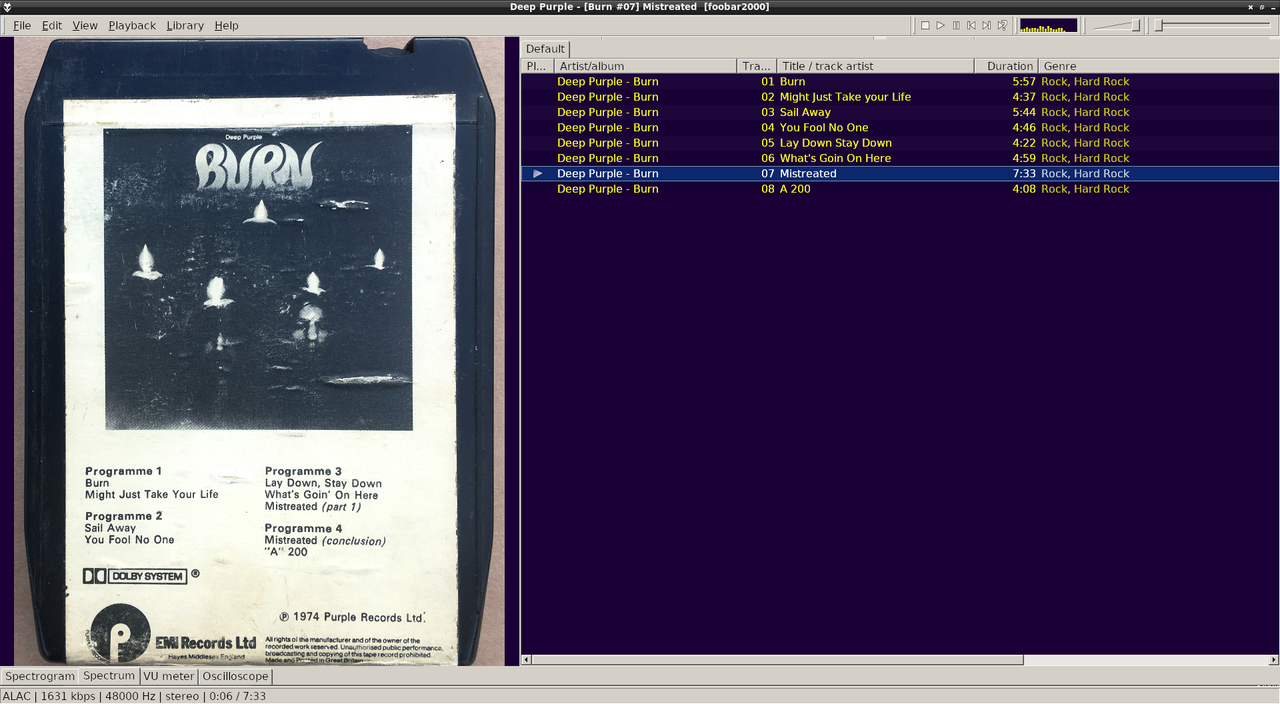Click the status bar playback info

coord(133,696)
